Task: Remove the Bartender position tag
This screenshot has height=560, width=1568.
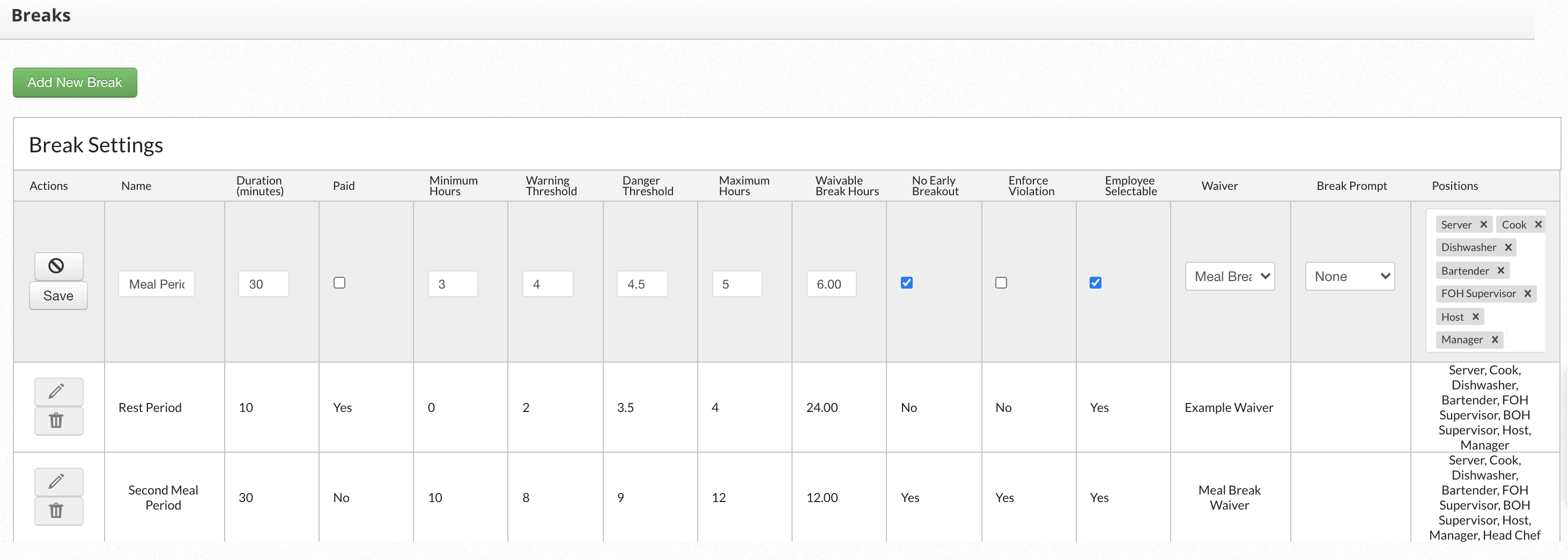Action: (1500, 271)
